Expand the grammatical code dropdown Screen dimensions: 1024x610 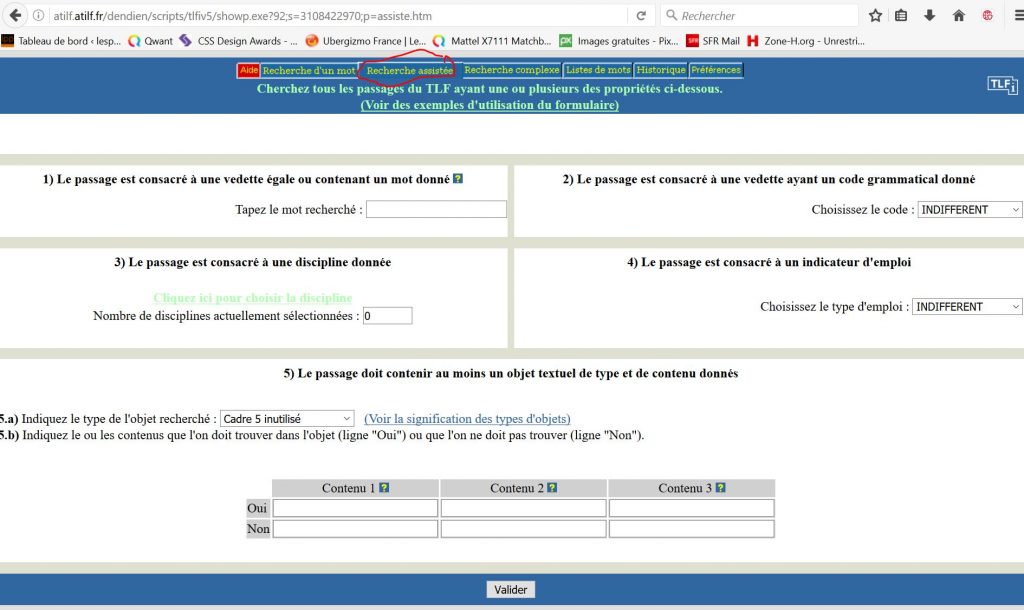[969, 210]
